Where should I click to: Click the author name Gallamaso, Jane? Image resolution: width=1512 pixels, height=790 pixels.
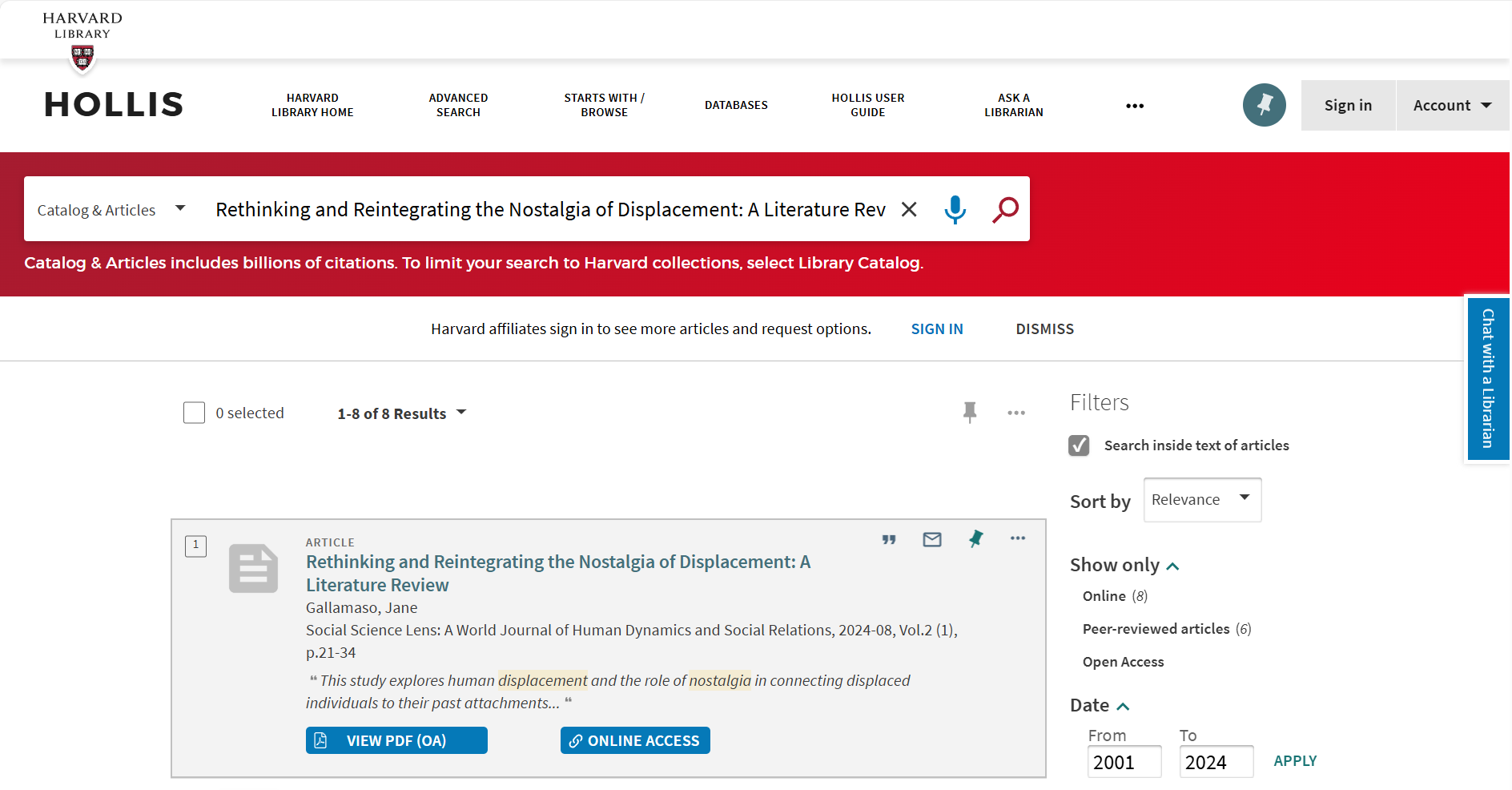(361, 608)
